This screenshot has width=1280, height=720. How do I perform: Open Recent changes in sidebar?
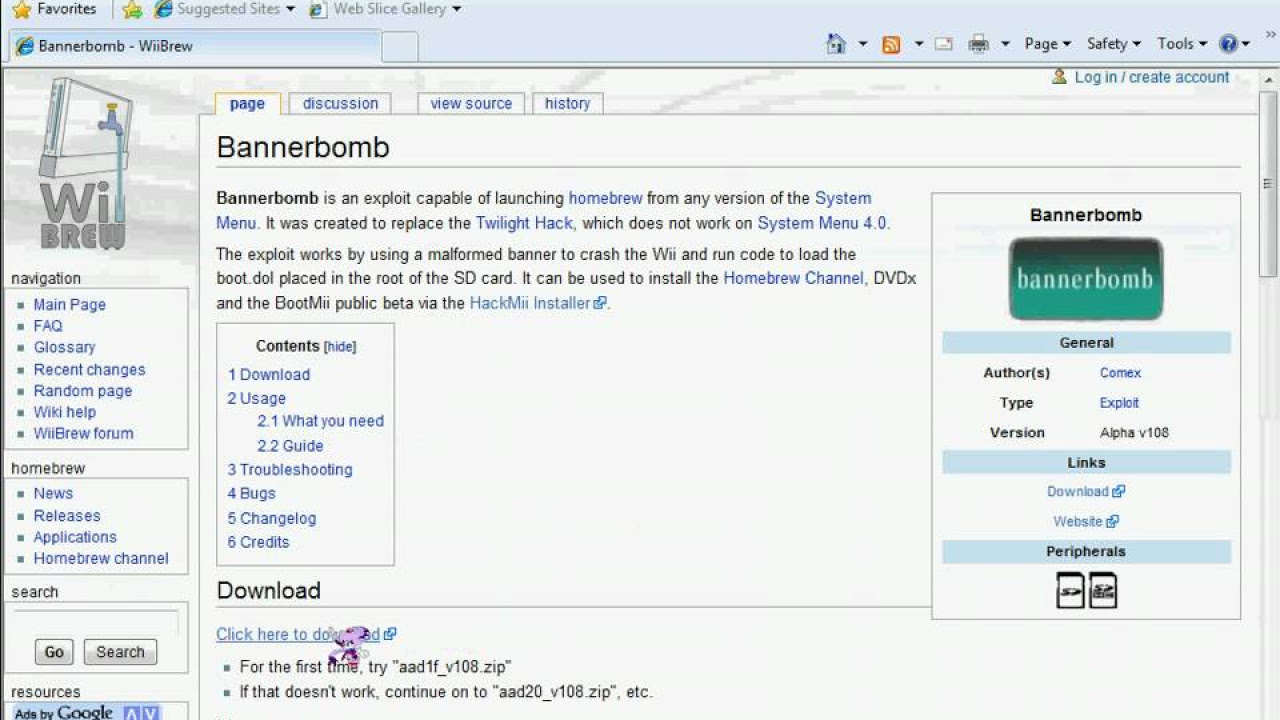click(x=89, y=370)
